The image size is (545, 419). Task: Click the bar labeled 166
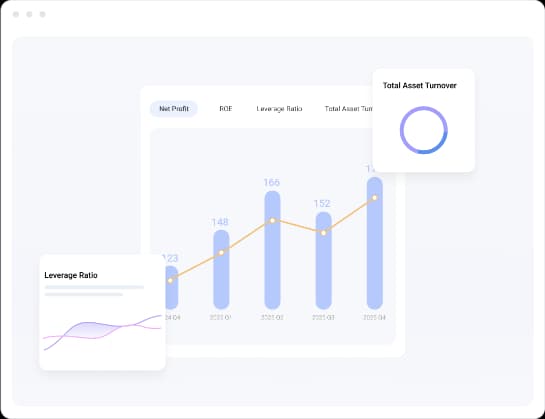click(272, 250)
